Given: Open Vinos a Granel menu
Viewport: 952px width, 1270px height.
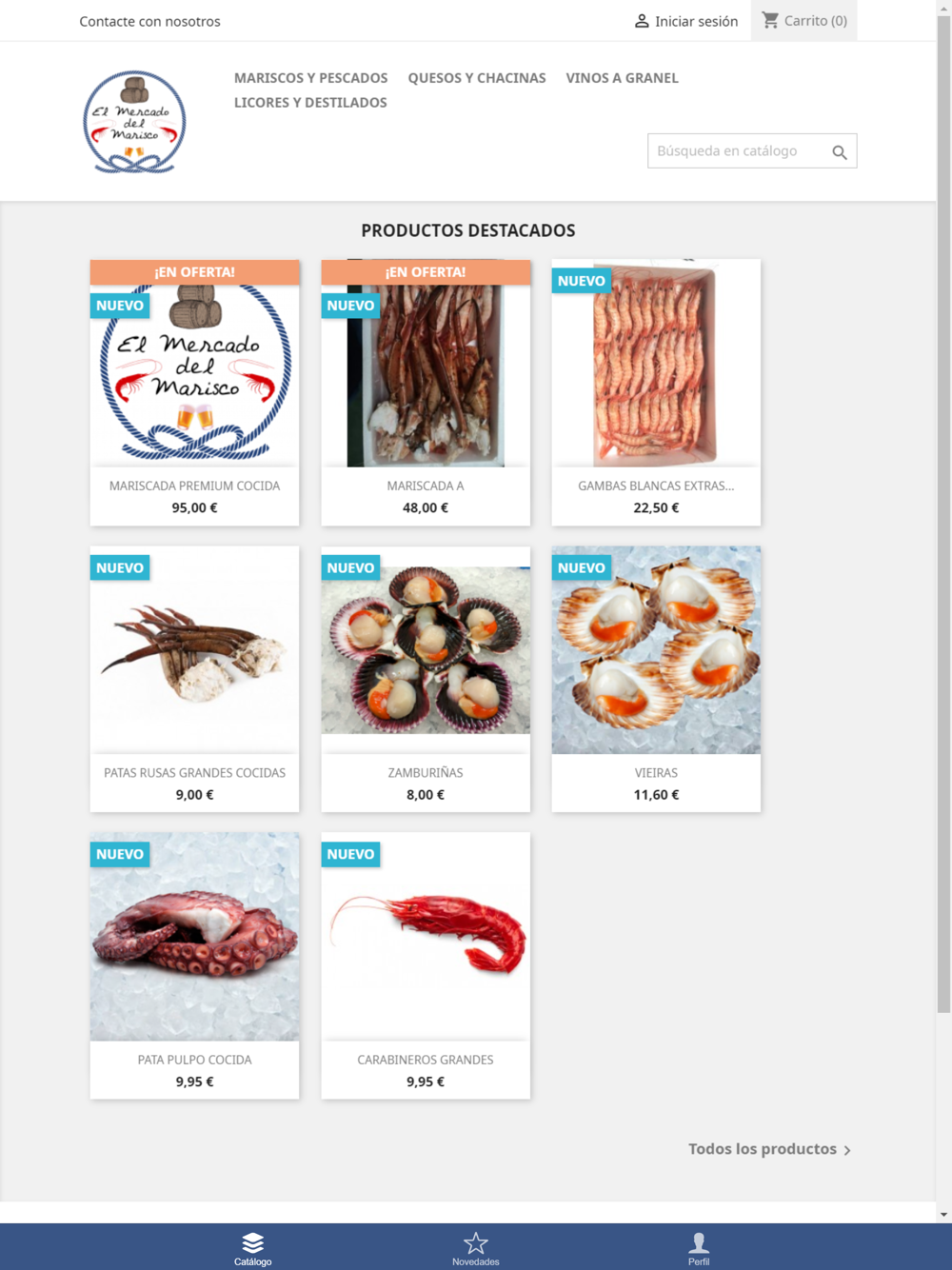Looking at the screenshot, I should (x=622, y=78).
